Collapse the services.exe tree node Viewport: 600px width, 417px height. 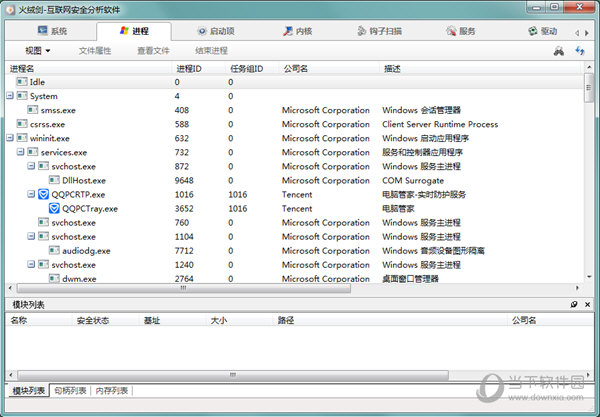pyautogui.click(x=20, y=152)
